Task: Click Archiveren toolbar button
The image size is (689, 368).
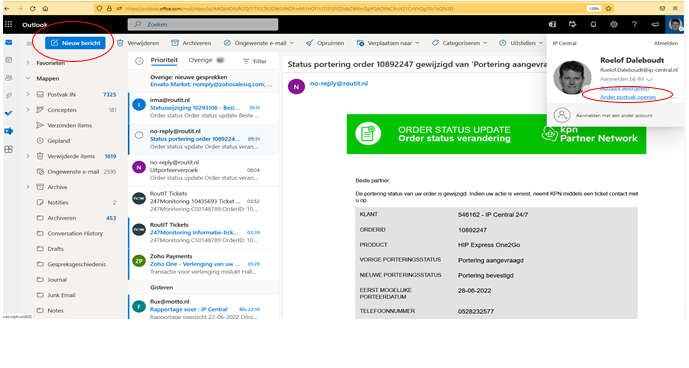Action: pyautogui.click(x=191, y=43)
